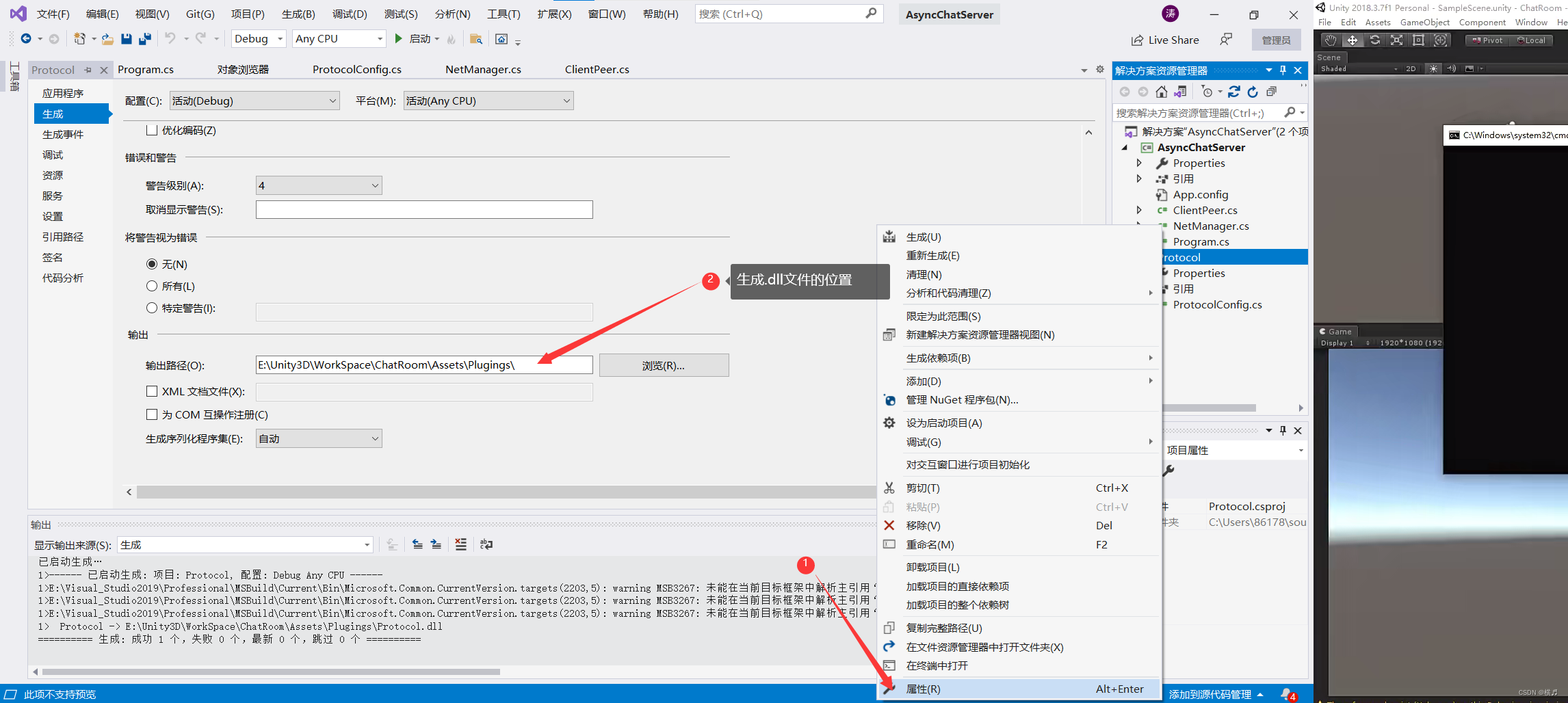
Task: Open 生成(B) menu in menu bar
Action: coord(298,14)
